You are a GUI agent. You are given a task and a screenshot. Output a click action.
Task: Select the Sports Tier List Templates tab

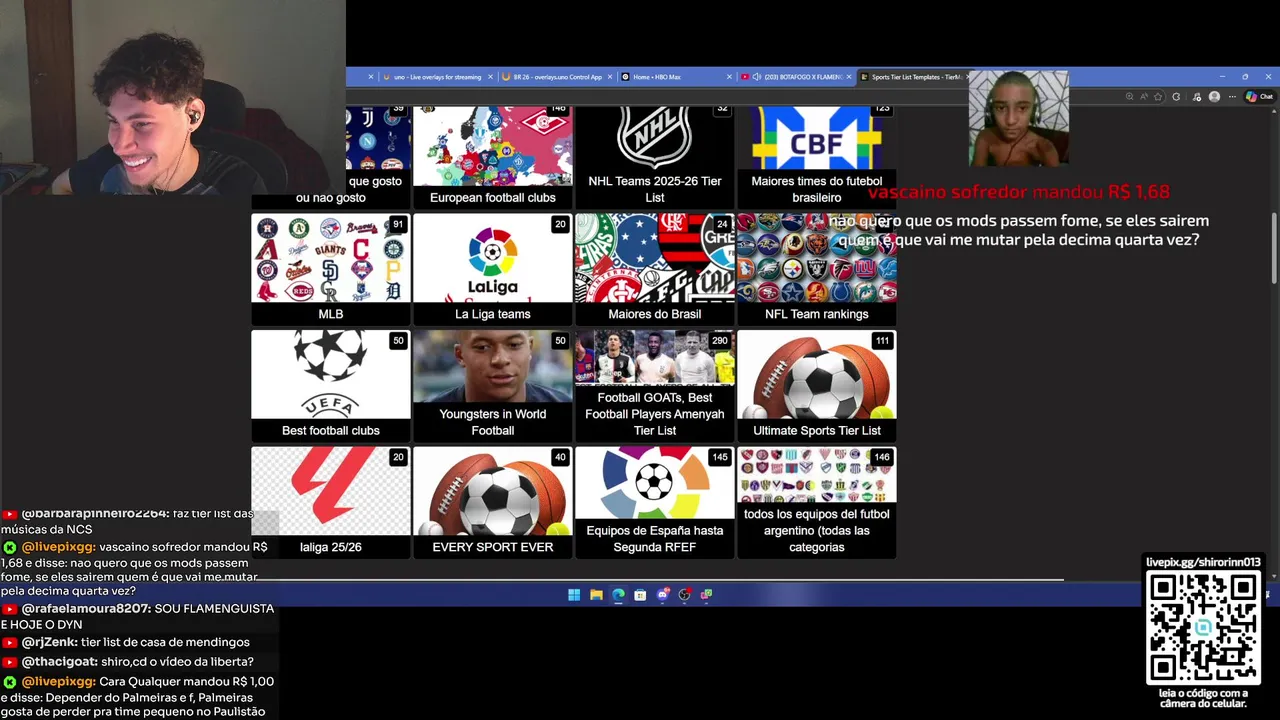click(914, 77)
